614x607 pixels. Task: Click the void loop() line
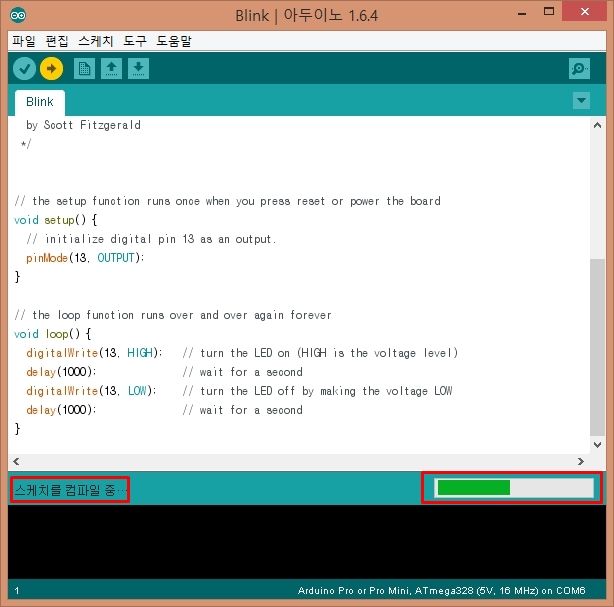52,334
